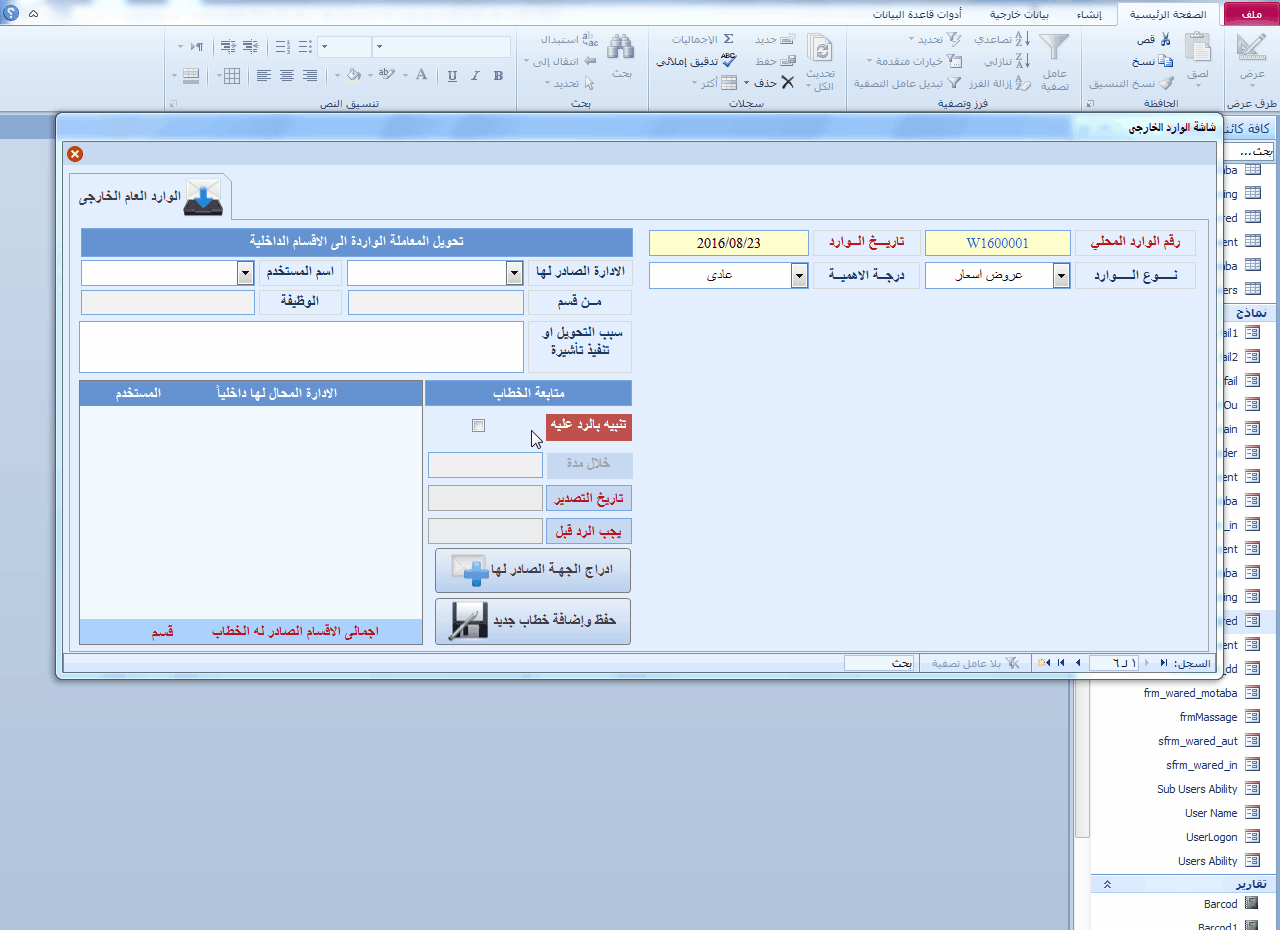The height and width of the screenshot is (930, 1280).
Task: Expand the اسم المستخدم dropdown
Action: pyautogui.click(x=245, y=273)
